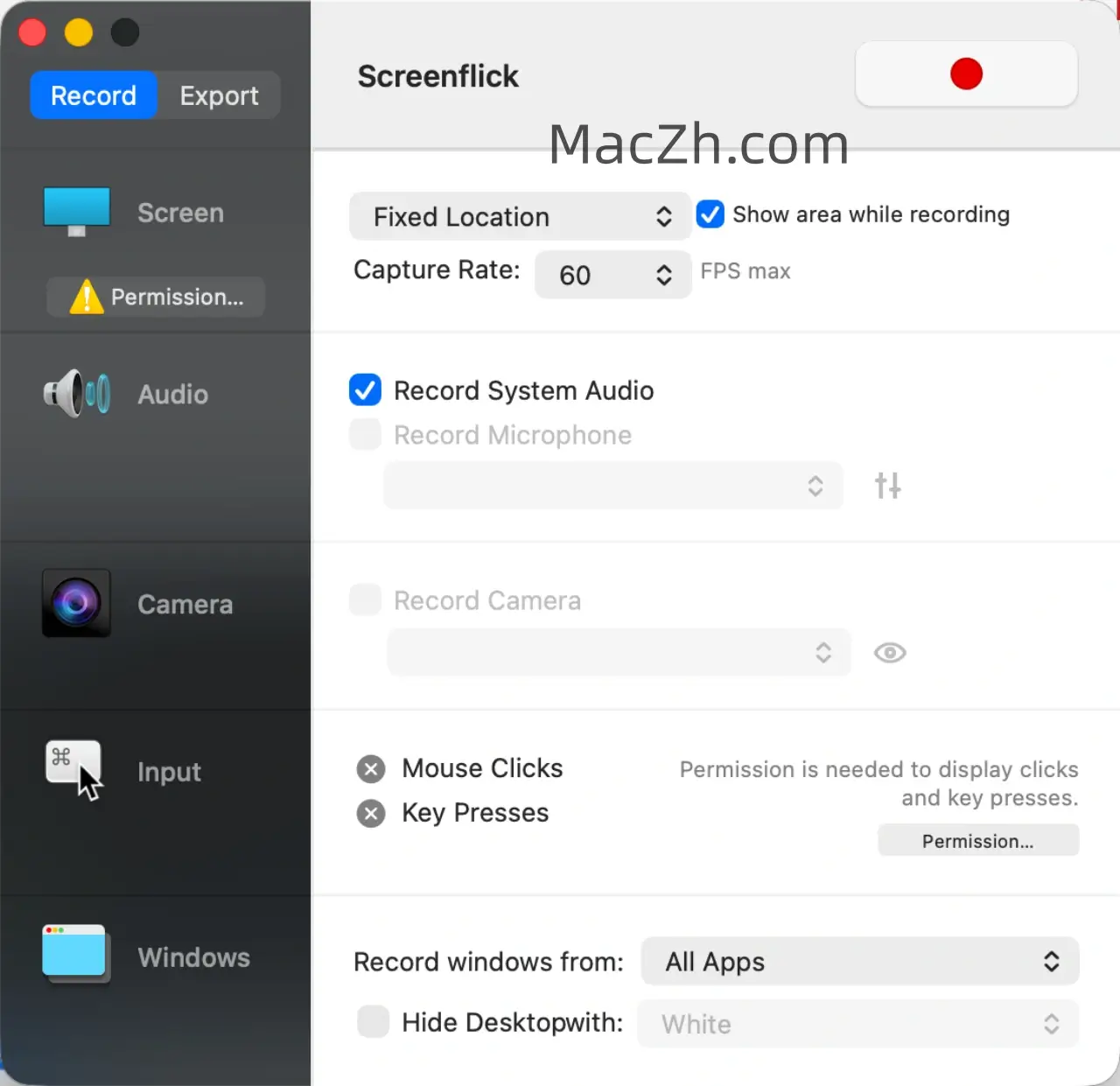The image size is (1120, 1086).
Task: Click the x icon beside Mouse Clicks
Action: click(x=371, y=769)
